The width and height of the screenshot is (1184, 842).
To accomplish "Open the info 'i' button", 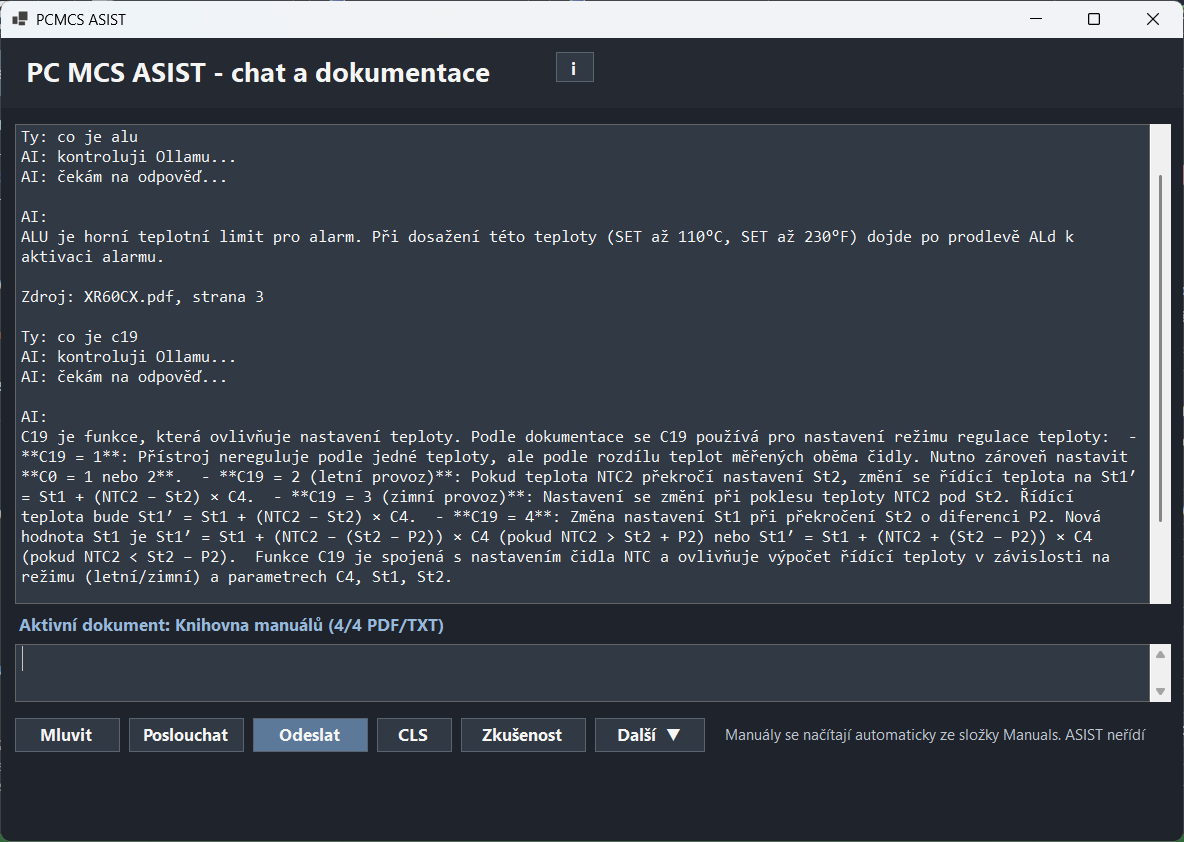I will coord(574,67).
